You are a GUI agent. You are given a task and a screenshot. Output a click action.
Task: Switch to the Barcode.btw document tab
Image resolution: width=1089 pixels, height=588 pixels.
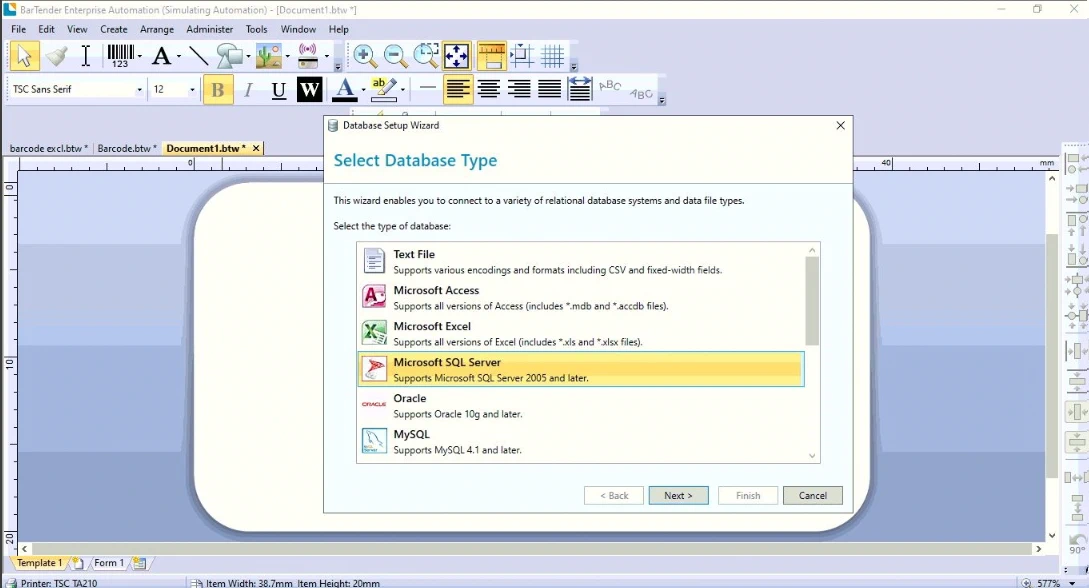coord(126,148)
